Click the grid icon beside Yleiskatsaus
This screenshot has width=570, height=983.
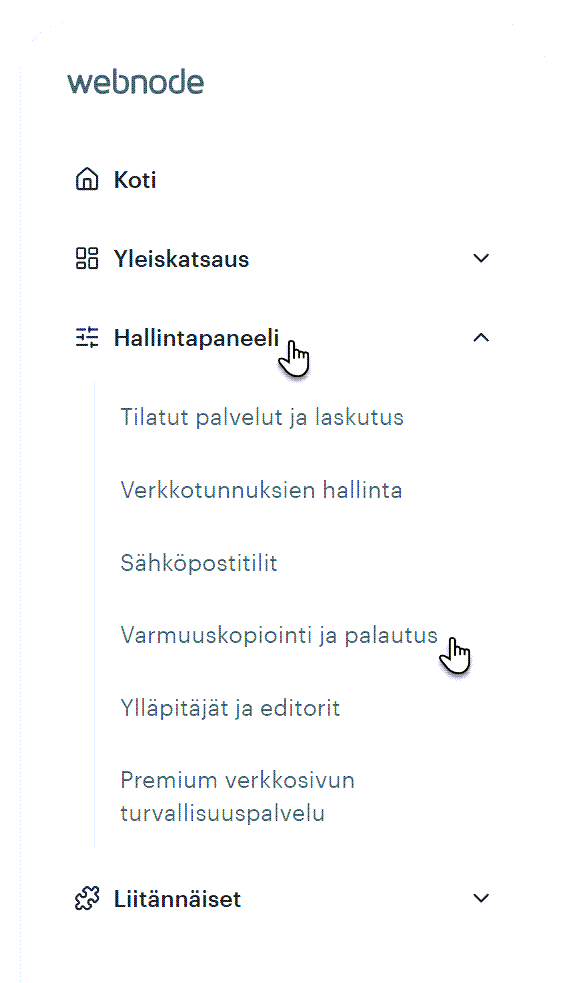click(87, 258)
